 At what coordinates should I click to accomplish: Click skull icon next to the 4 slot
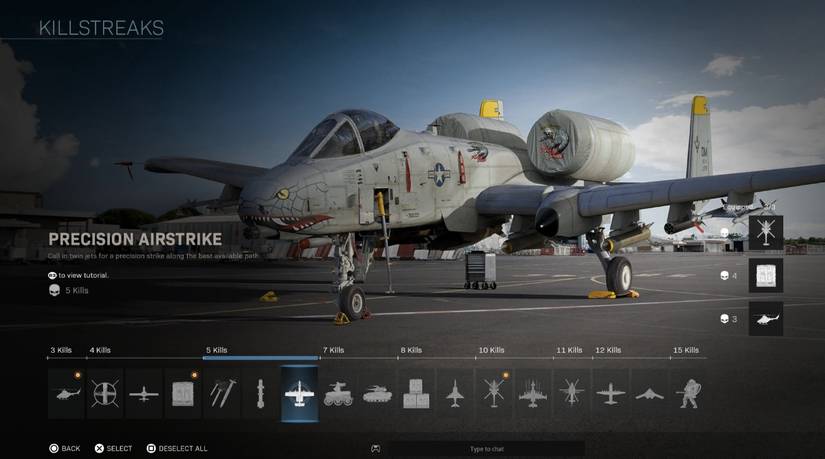(725, 275)
